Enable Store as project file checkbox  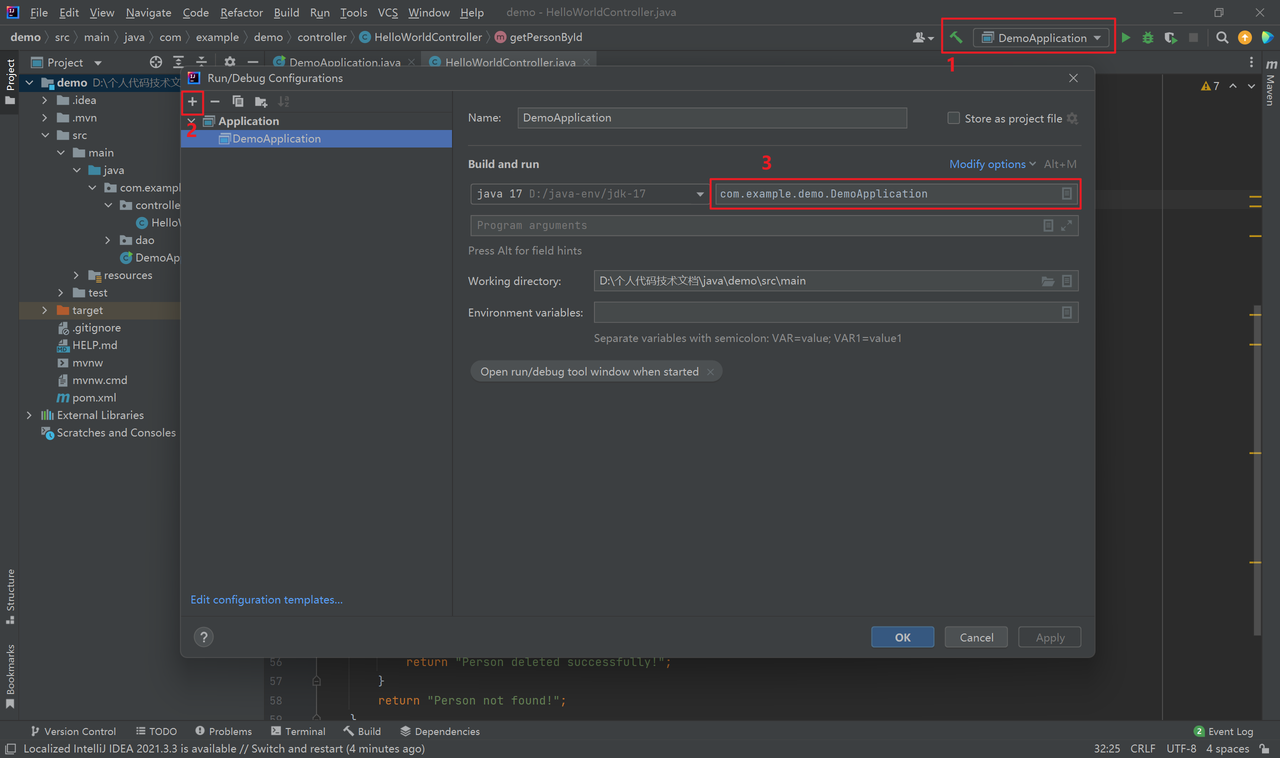tap(953, 118)
